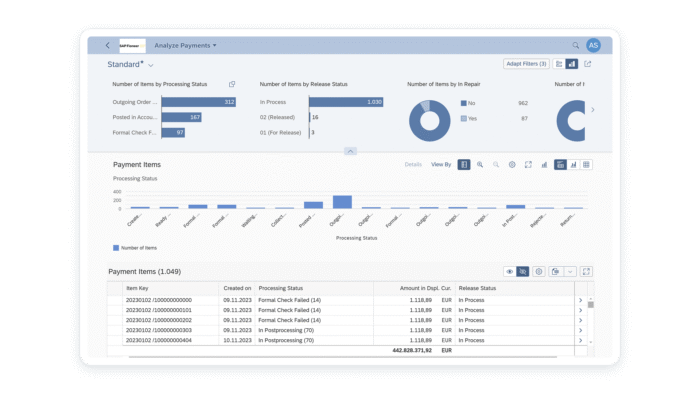Viewport: 700px width, 394px height.
Task: Change the chart type via bar icon
Action: [x=544, y=165]
